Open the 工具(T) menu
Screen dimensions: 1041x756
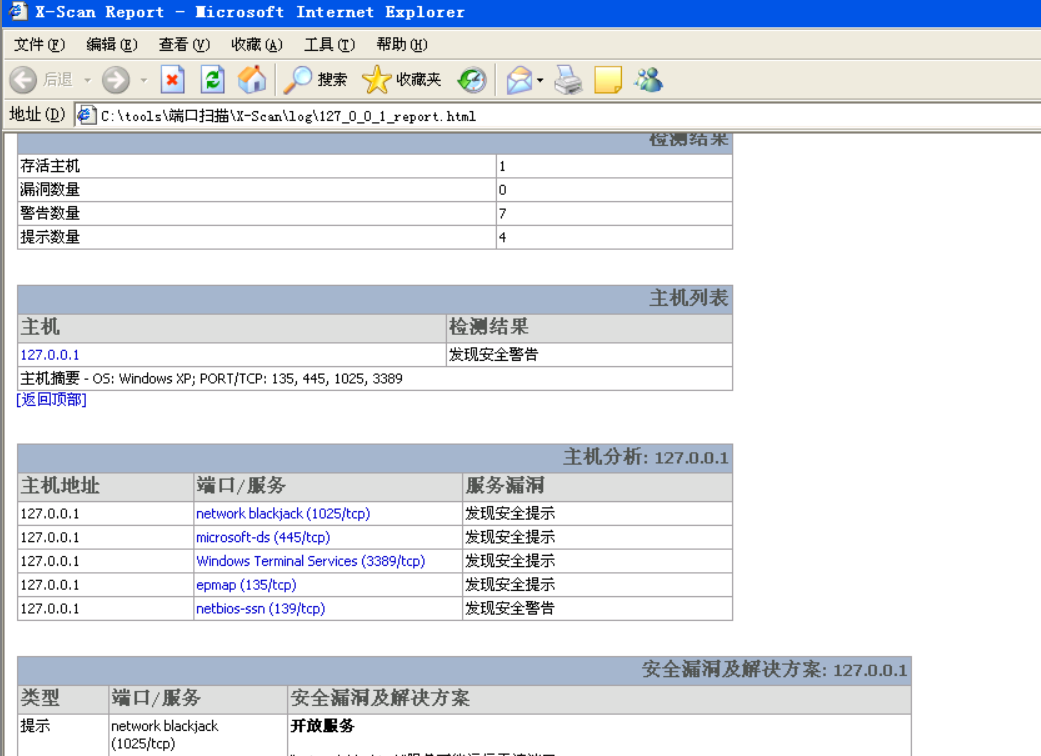pos(329,44)
